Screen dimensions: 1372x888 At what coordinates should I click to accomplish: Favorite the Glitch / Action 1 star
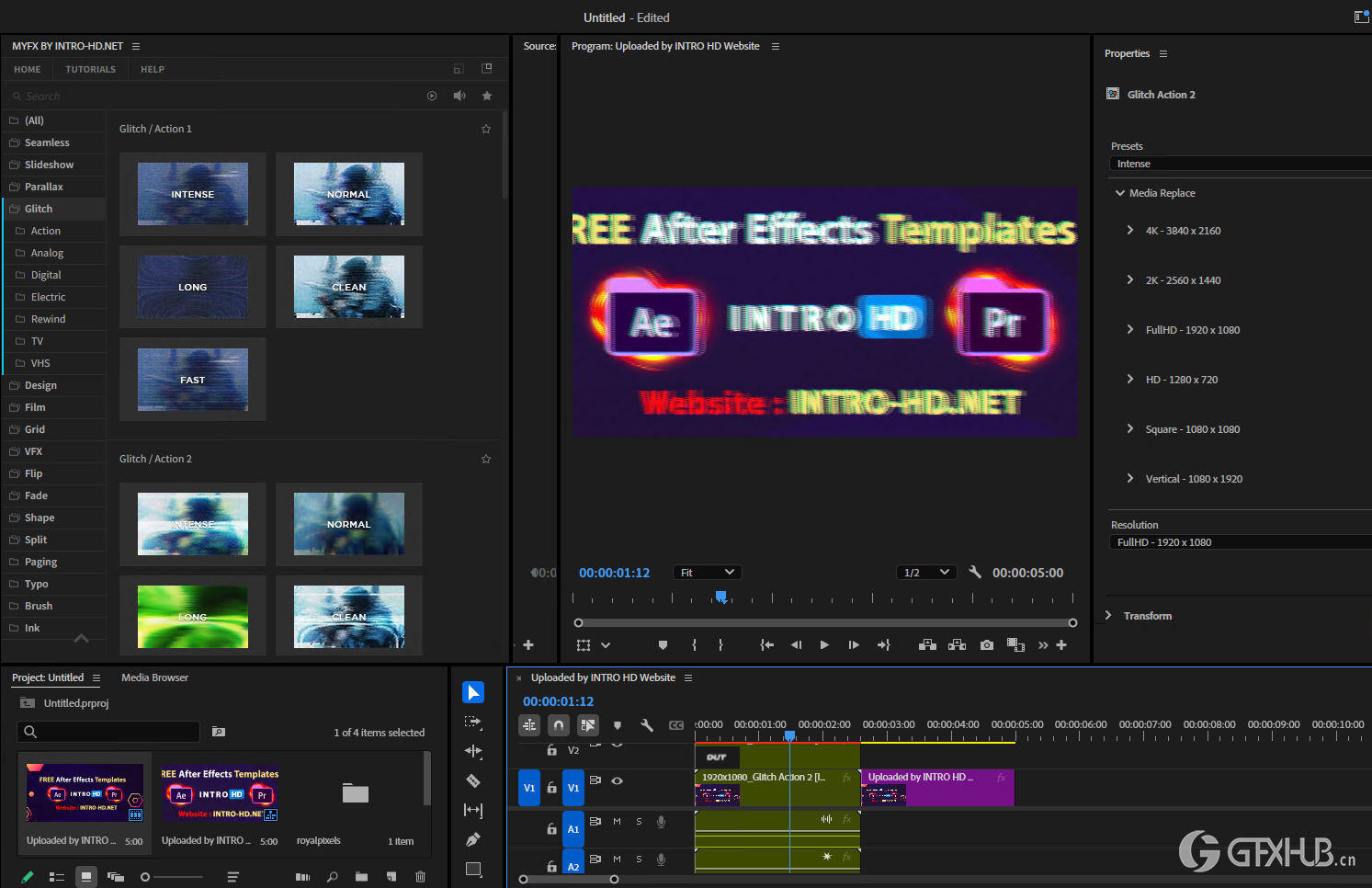point(486,129)
